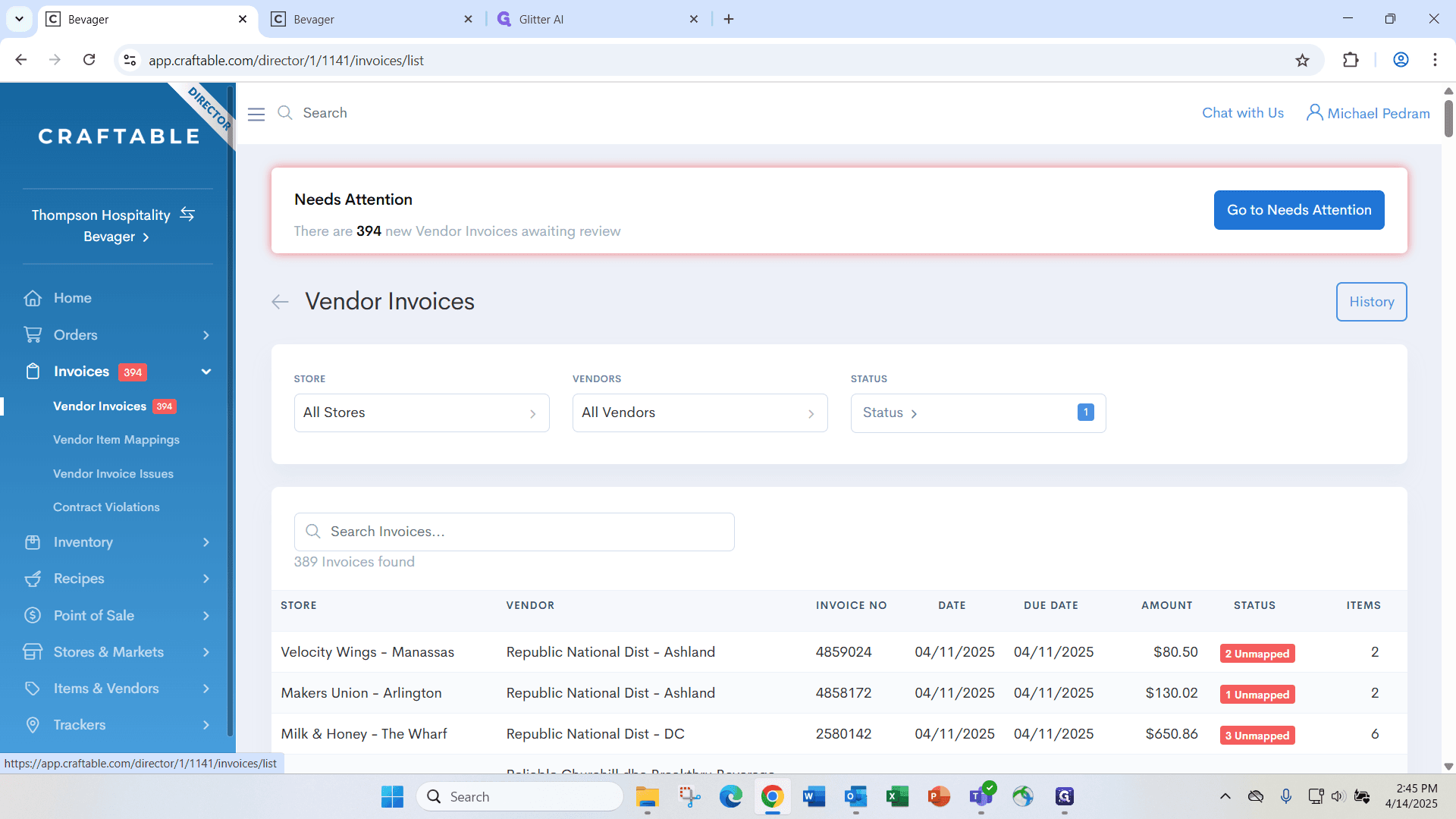Open Contract Violations page
Screen dimensions: 1456x819
106,507
